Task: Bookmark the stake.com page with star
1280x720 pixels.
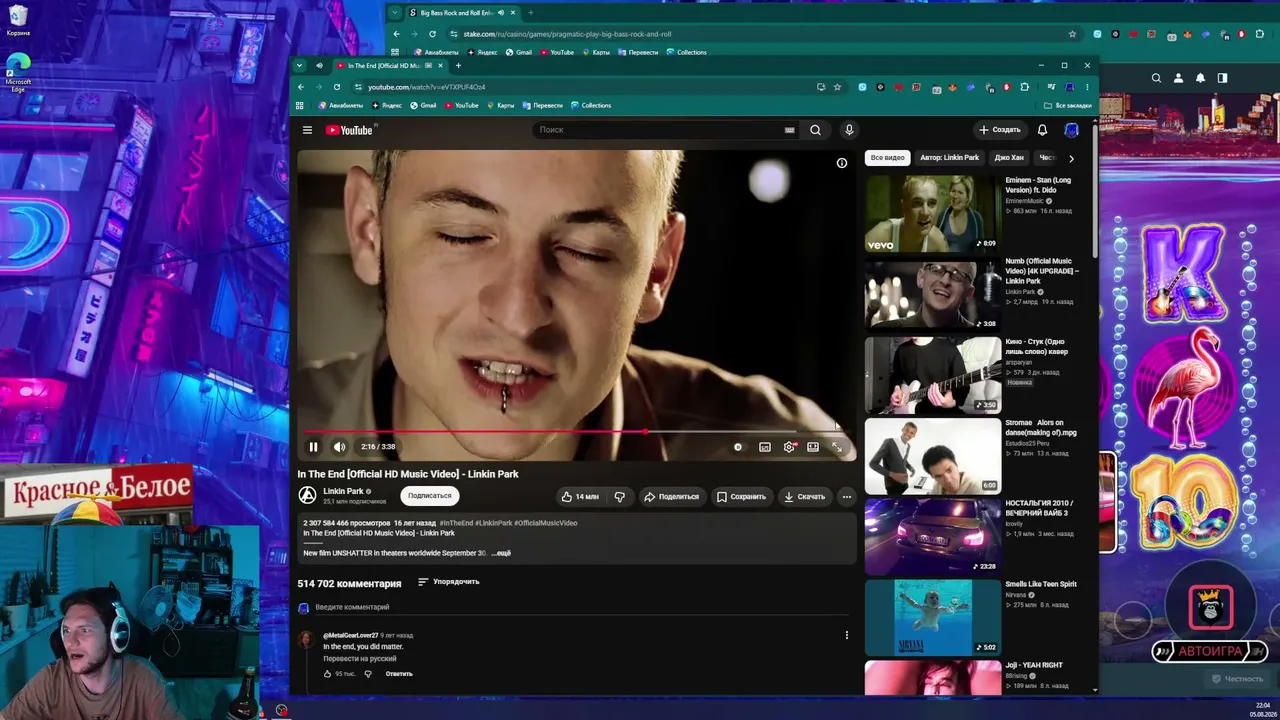Action: pos(1072,34)
